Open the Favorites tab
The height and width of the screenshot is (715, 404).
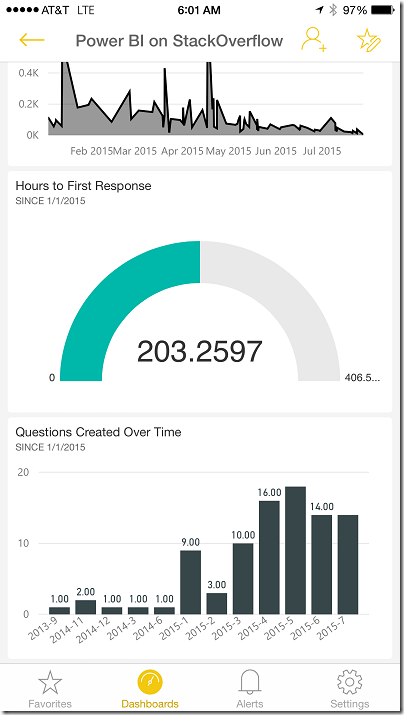pos(50,689)
